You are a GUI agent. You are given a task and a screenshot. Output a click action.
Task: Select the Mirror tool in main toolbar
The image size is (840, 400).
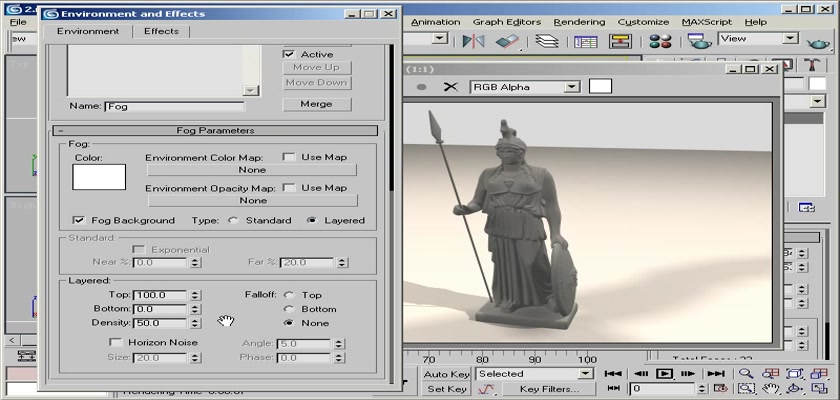pyautogui.click(x=474, y=41)
